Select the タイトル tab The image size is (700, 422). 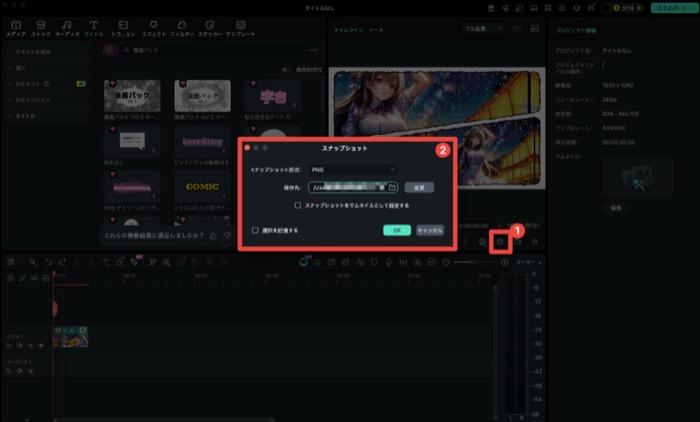point(94,28)
